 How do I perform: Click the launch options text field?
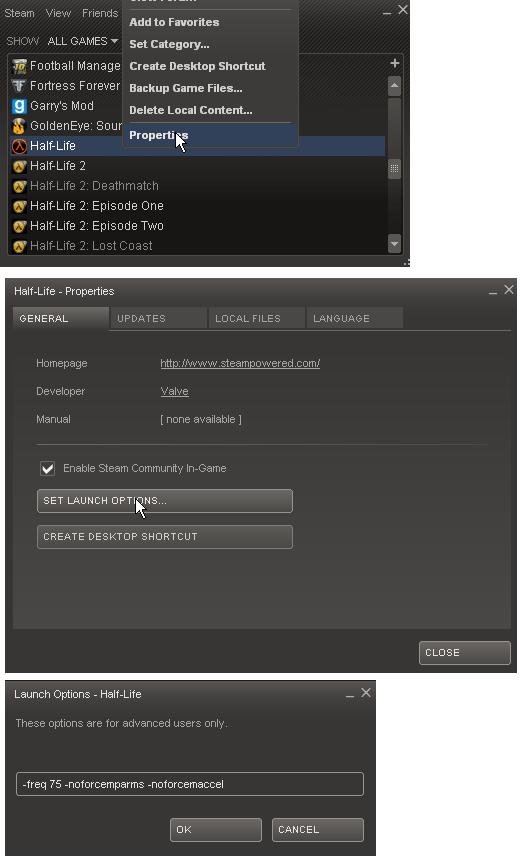(x=190, y=784)
